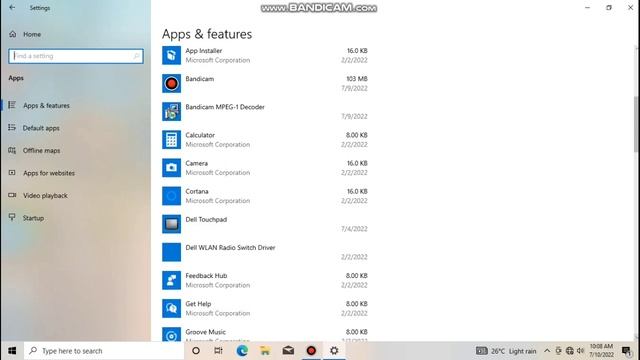The image size is (640, 360).
Task: Open Task View on the taskbar
Action: [x=218, y=351]
